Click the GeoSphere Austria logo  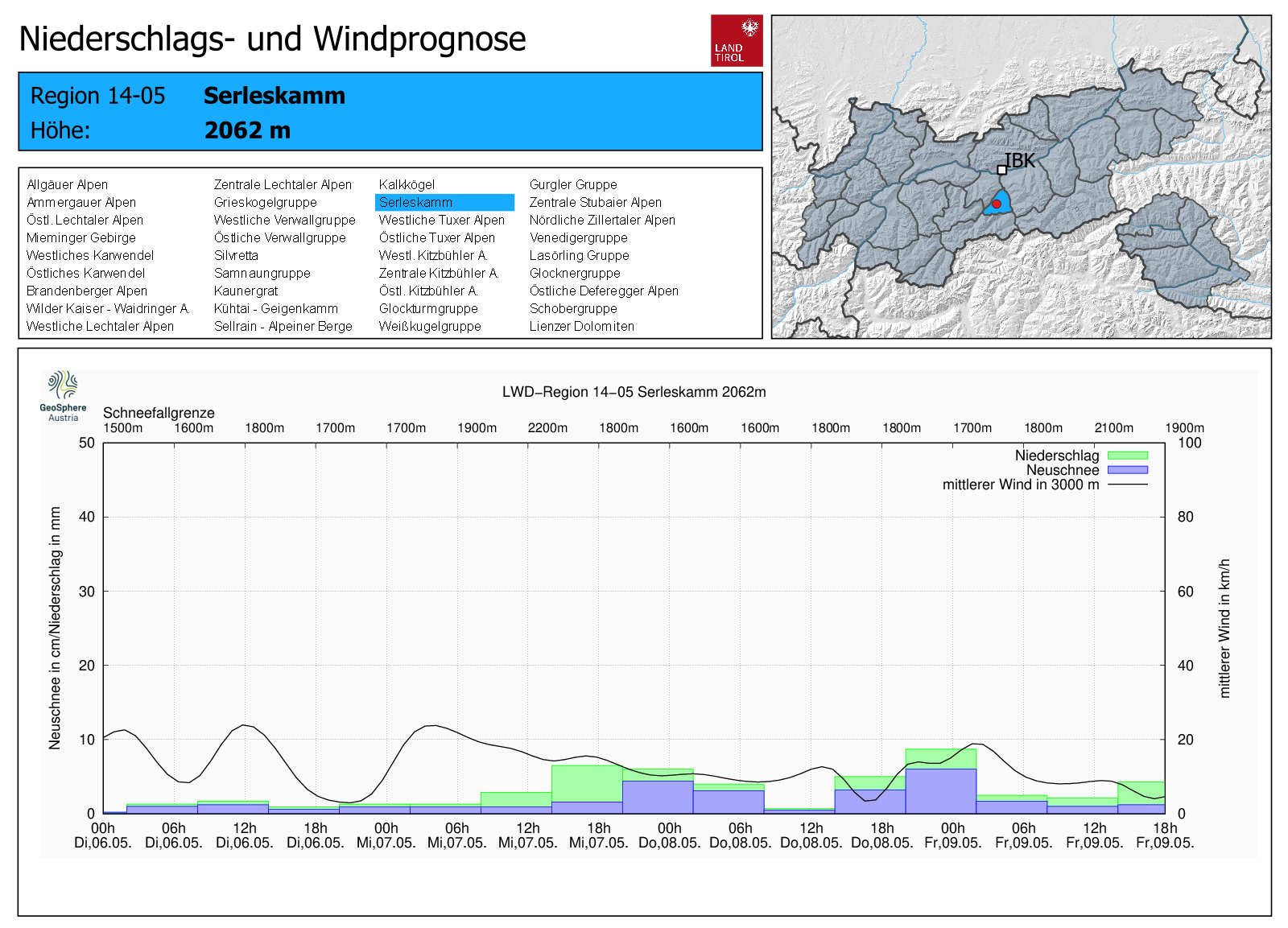click(63, 395)
